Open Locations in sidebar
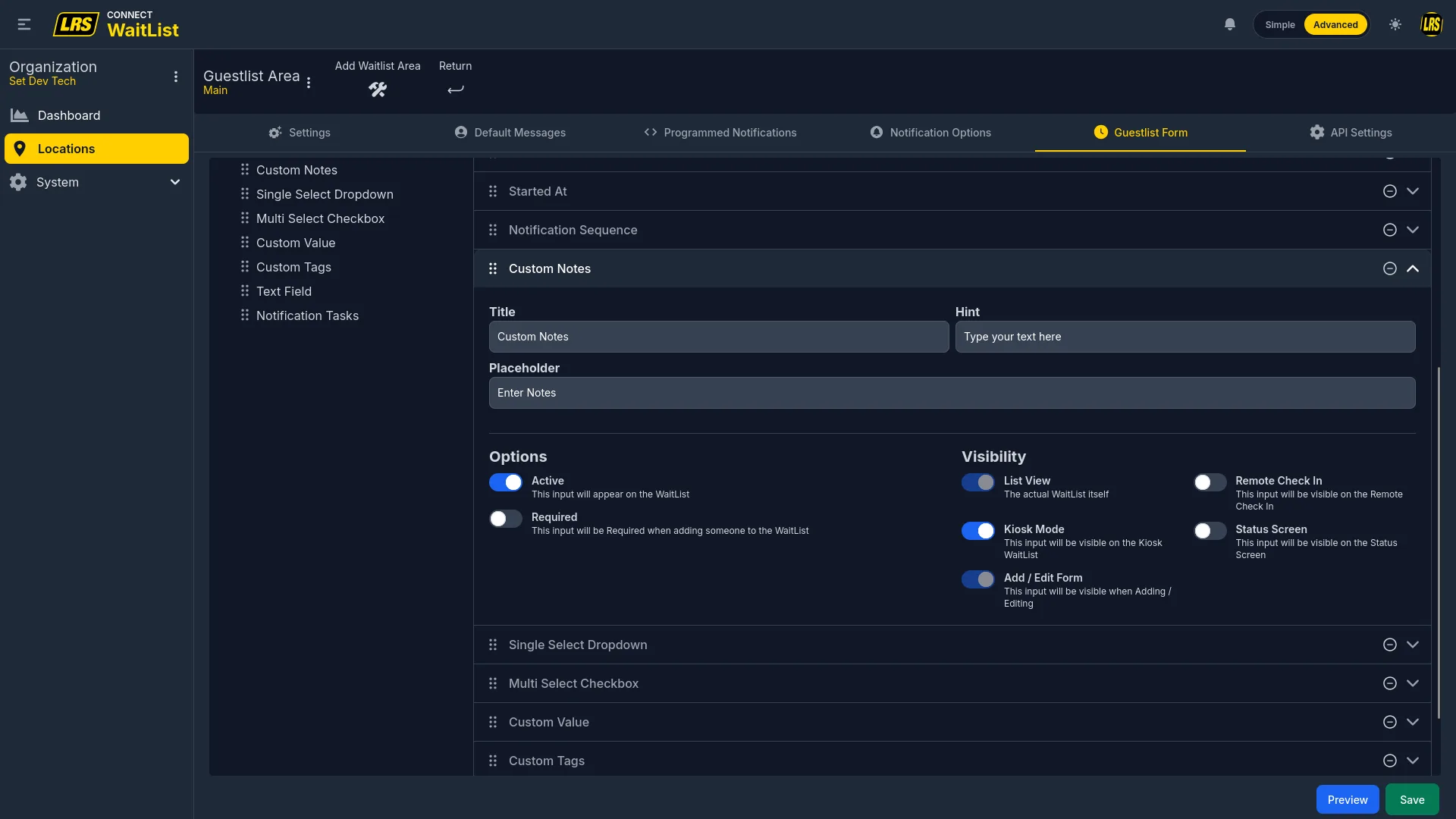 click(x=96, y=149)
